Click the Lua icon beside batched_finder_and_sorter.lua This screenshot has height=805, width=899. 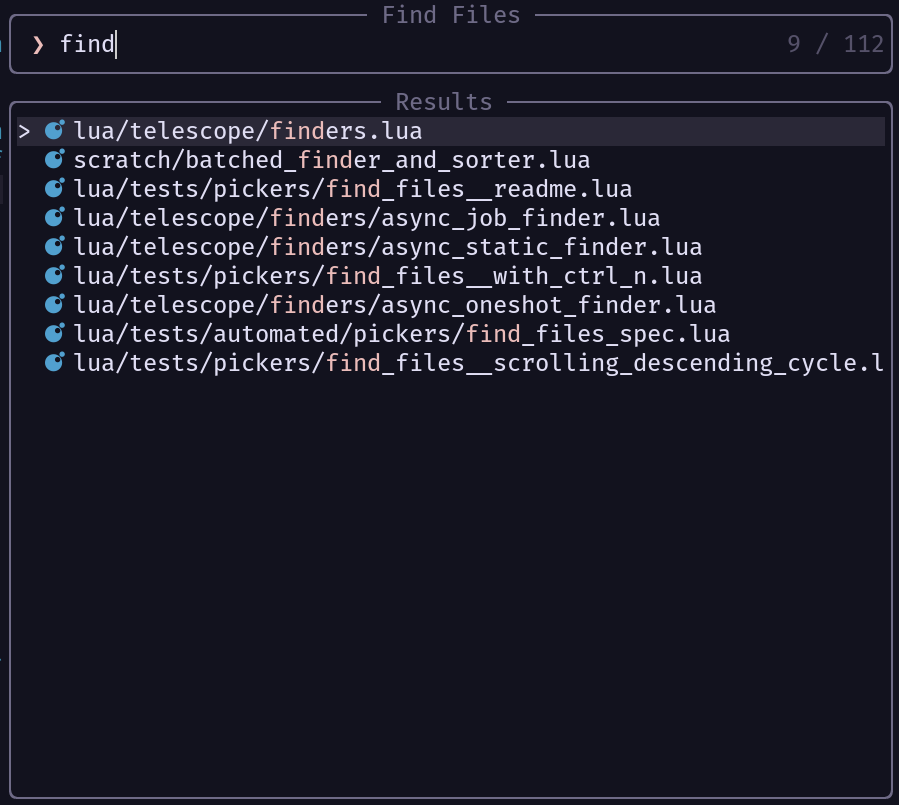tap(54, 159)
